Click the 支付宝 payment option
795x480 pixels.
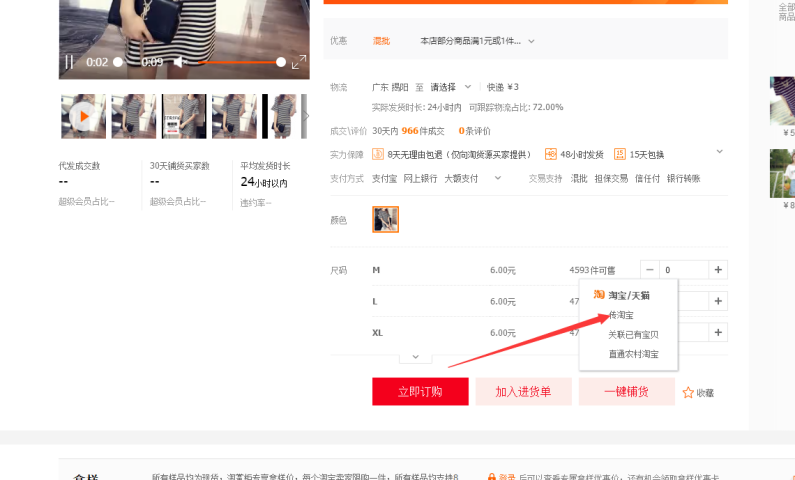pyautogui.click(x=384, y=178)
